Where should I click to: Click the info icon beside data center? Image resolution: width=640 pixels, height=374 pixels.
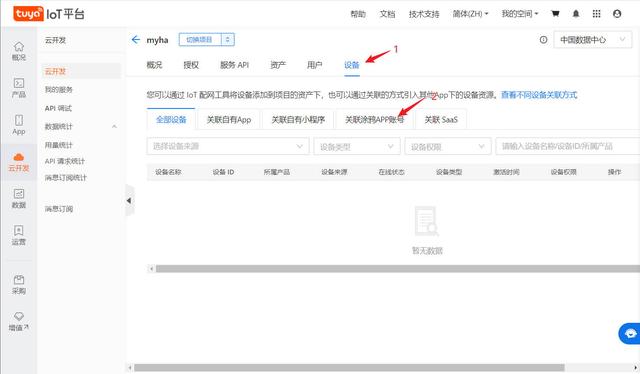(x=543, y=40)
